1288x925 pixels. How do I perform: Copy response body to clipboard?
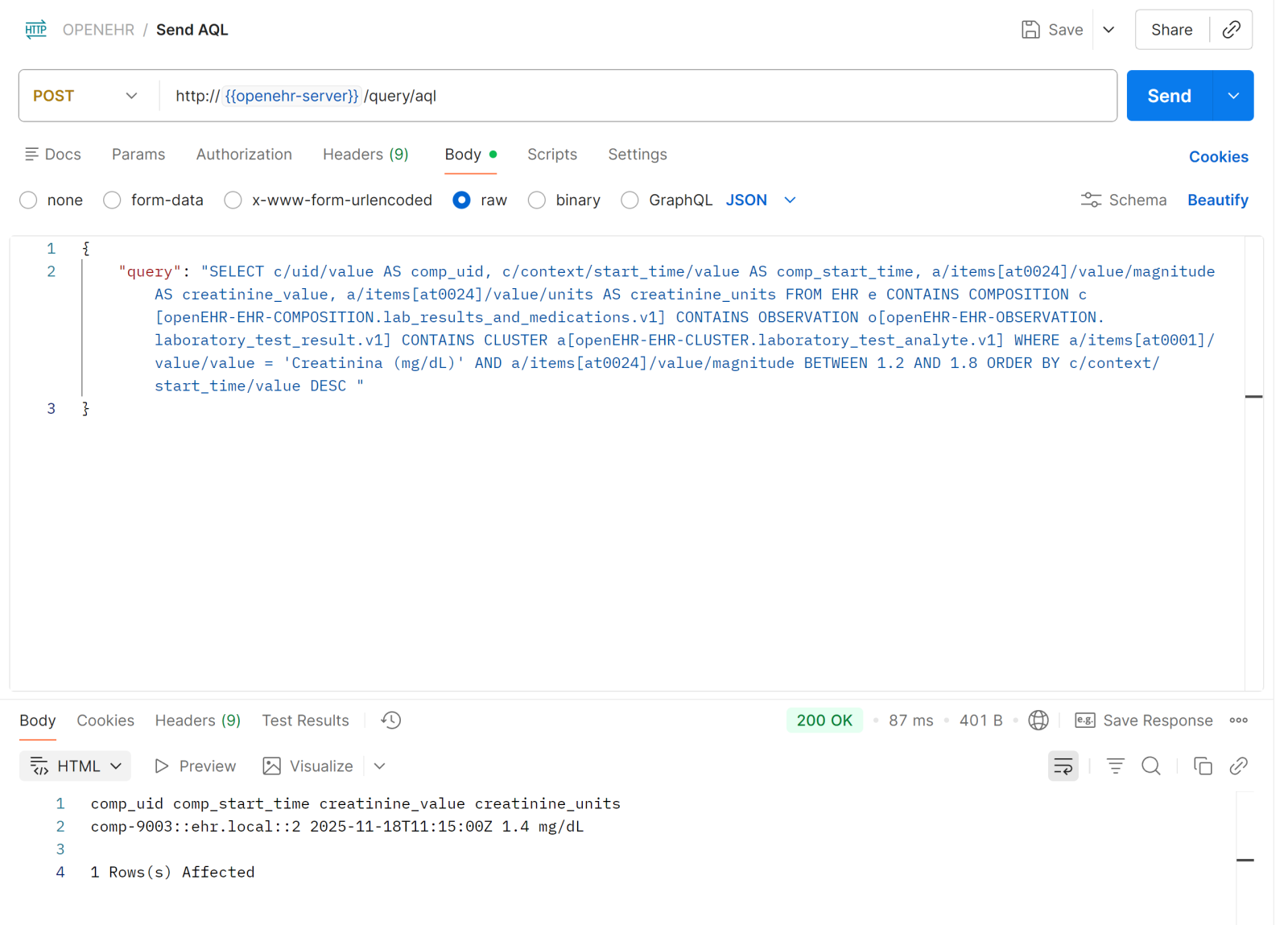pyautogui.click(x=1203, y=766)
